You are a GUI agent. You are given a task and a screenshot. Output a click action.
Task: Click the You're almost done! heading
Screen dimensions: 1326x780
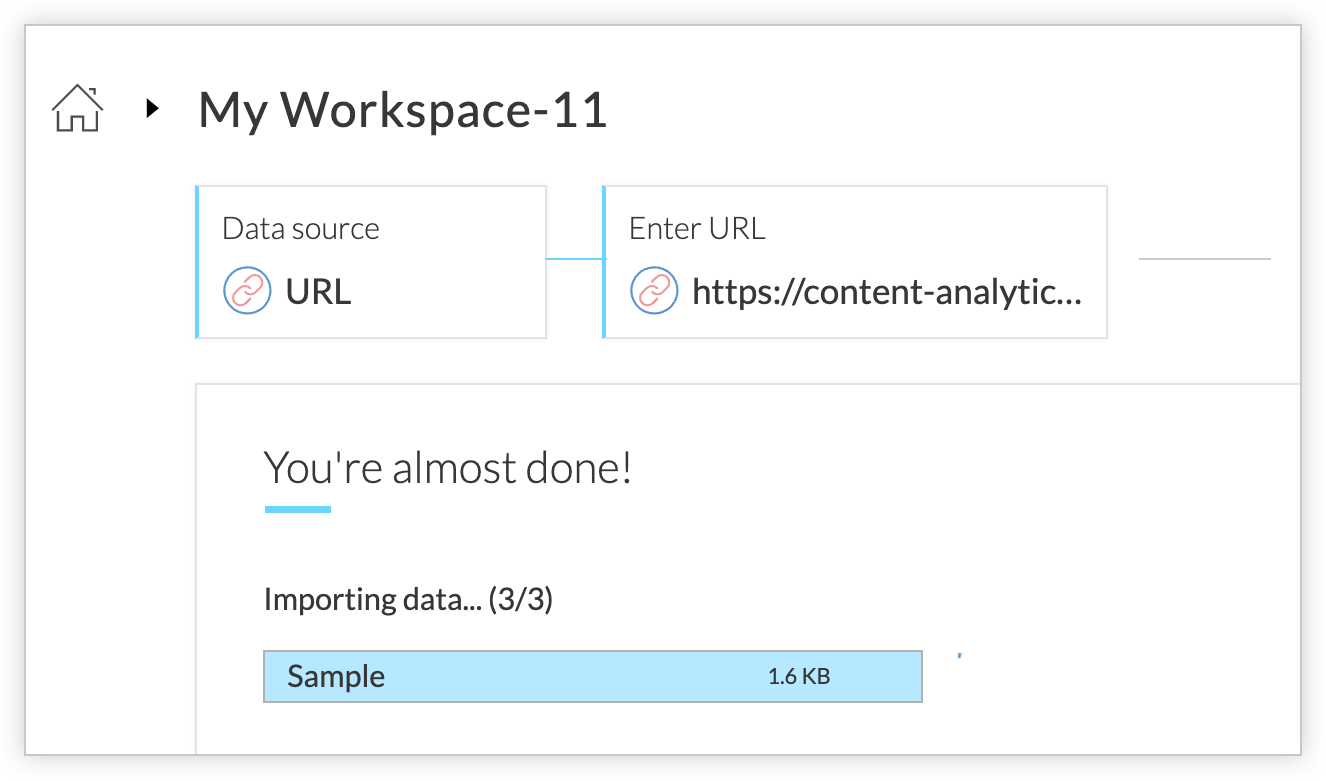447,467
